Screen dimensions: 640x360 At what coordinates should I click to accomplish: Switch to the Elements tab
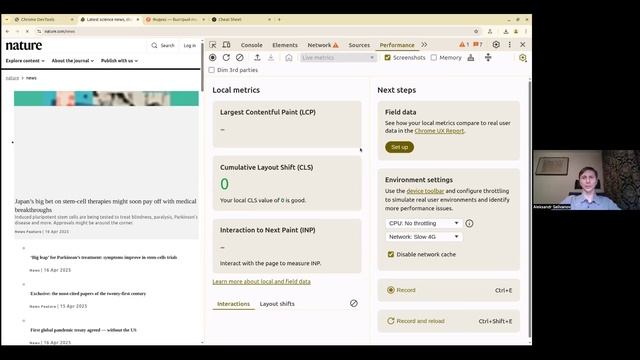pyautogui.click(x=285, y=45)
